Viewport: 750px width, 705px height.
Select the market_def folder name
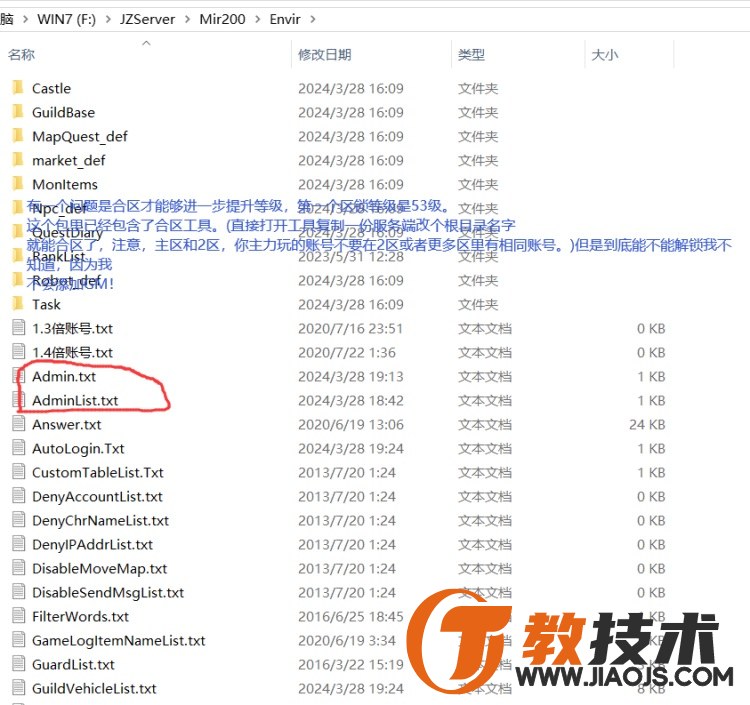[68, 160]
